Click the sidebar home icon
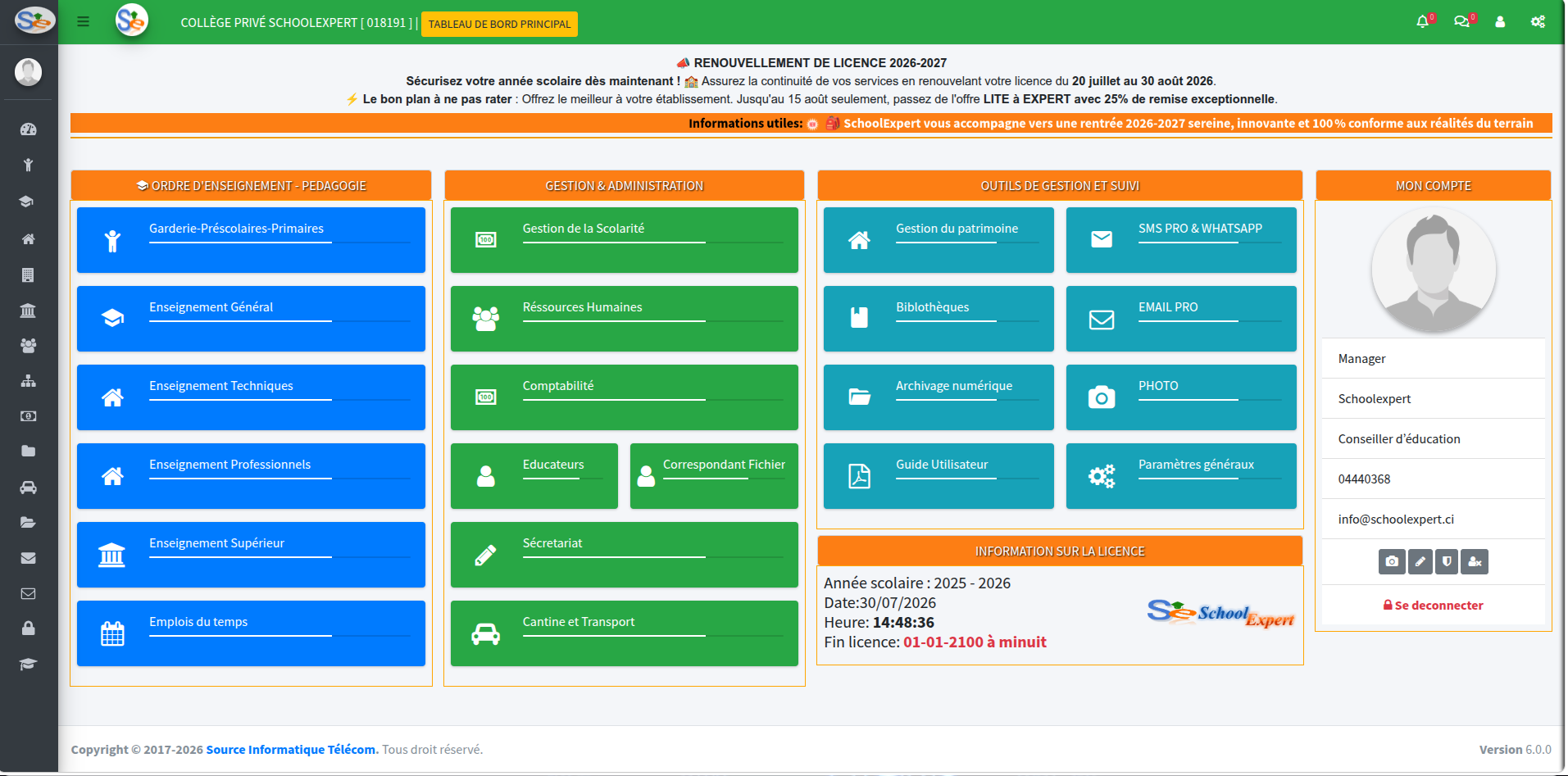 28,239
